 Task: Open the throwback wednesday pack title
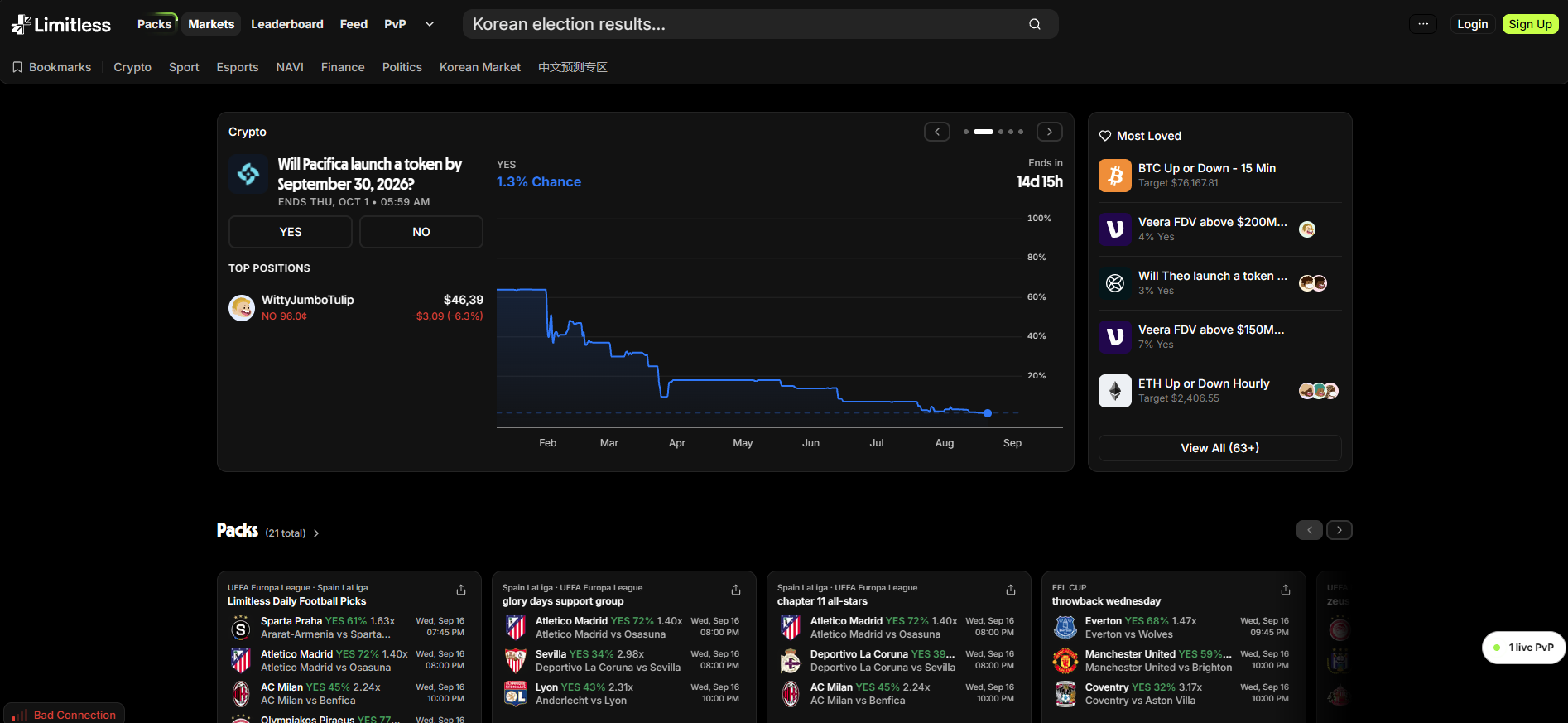[1107, 601]
